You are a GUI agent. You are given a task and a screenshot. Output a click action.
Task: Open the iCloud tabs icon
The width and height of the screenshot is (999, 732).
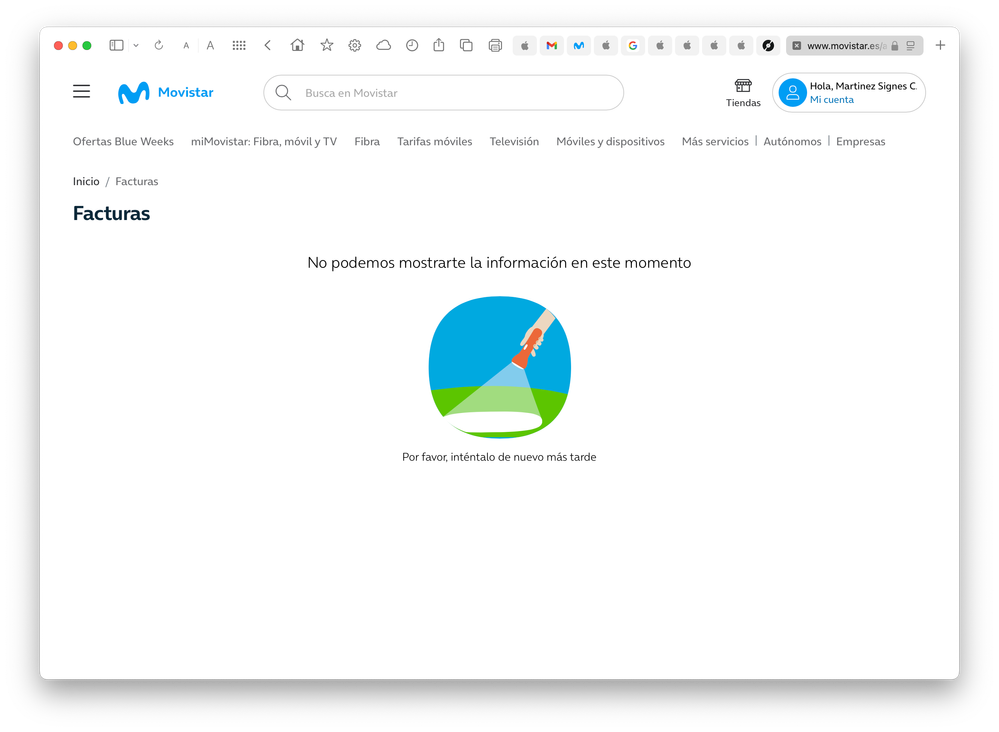(x=383, y=45)
